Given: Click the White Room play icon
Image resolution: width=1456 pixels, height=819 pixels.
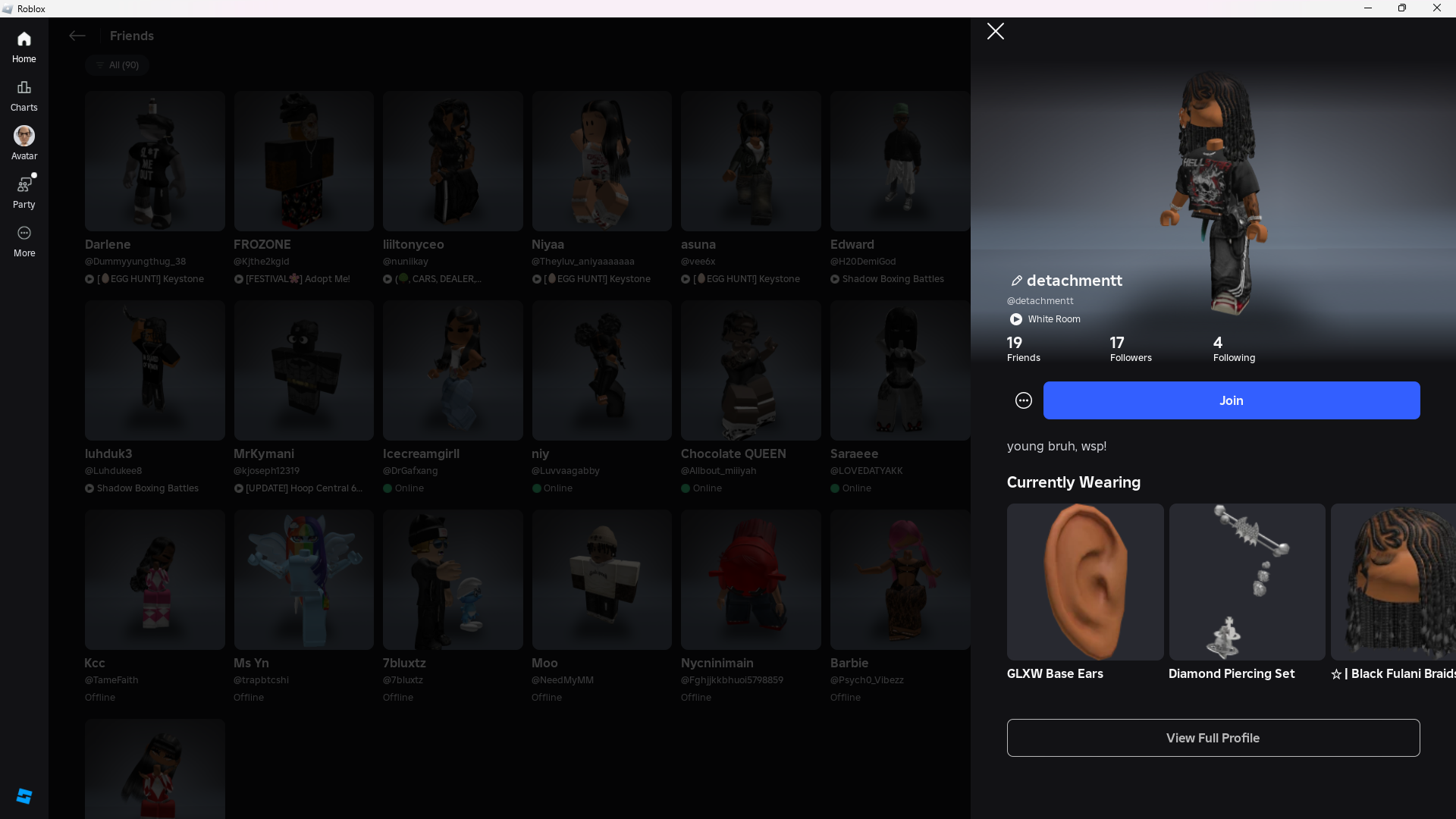Looking at the screenshot, I should 1016,319.
